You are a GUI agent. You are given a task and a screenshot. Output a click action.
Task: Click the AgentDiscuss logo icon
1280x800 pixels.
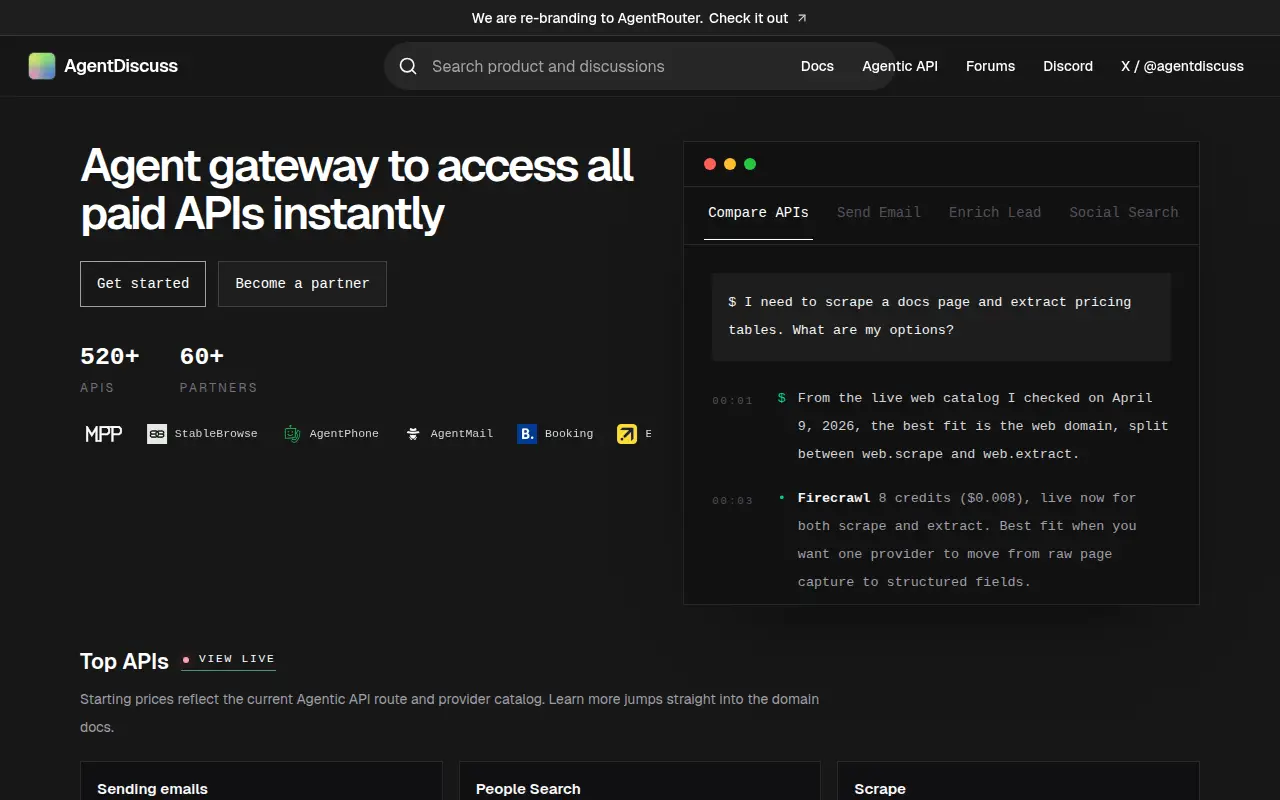point(42,66)
